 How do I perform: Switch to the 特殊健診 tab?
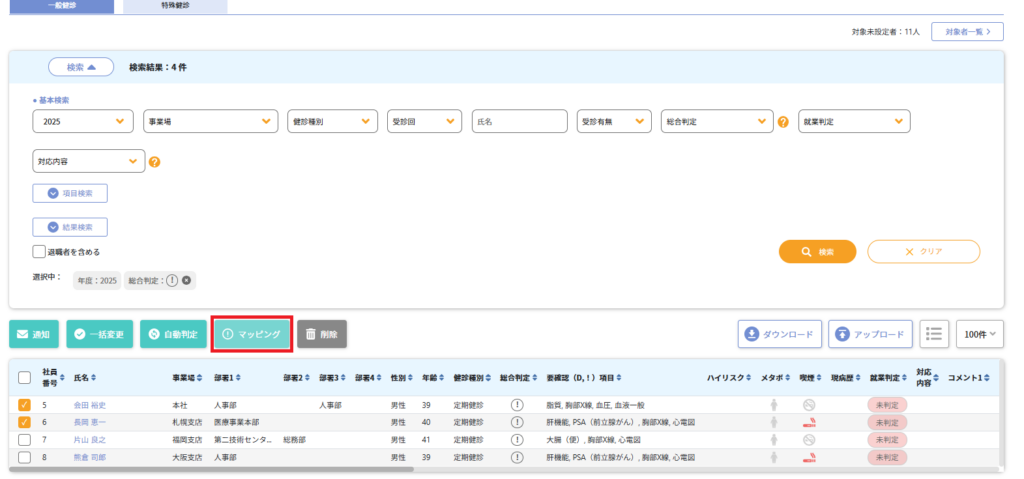point(178,6)
